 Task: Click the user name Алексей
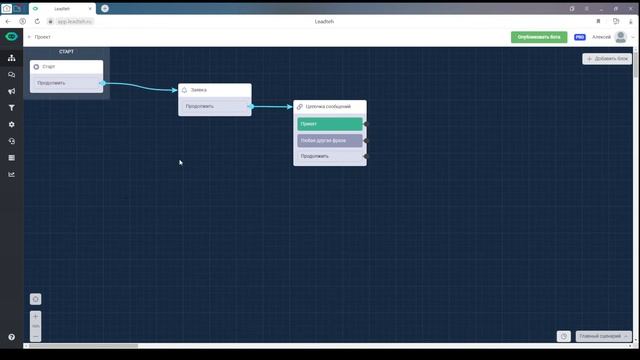601,37
